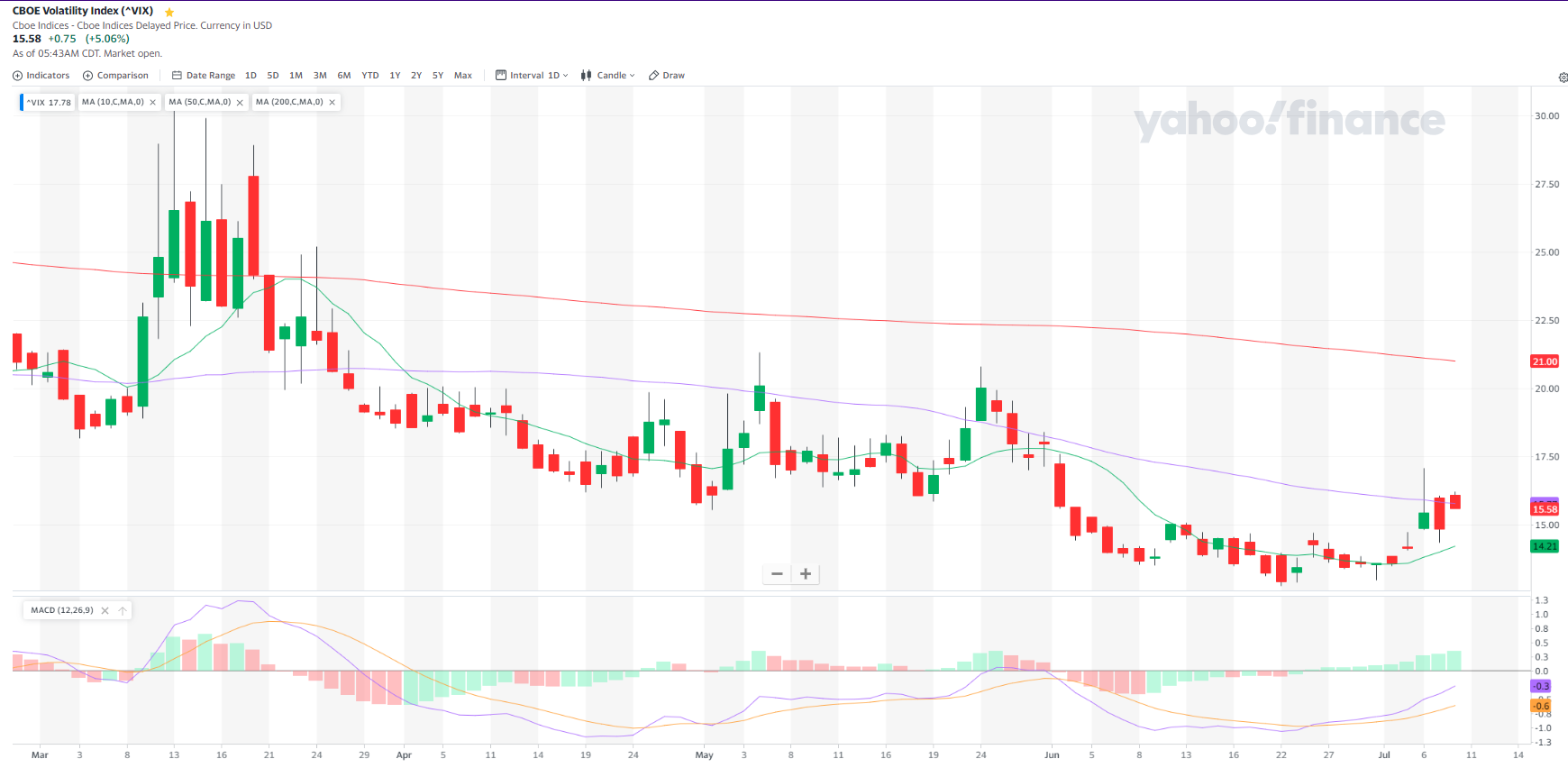
Task: Zoom in with the plus button
Action: pos(806,574)
